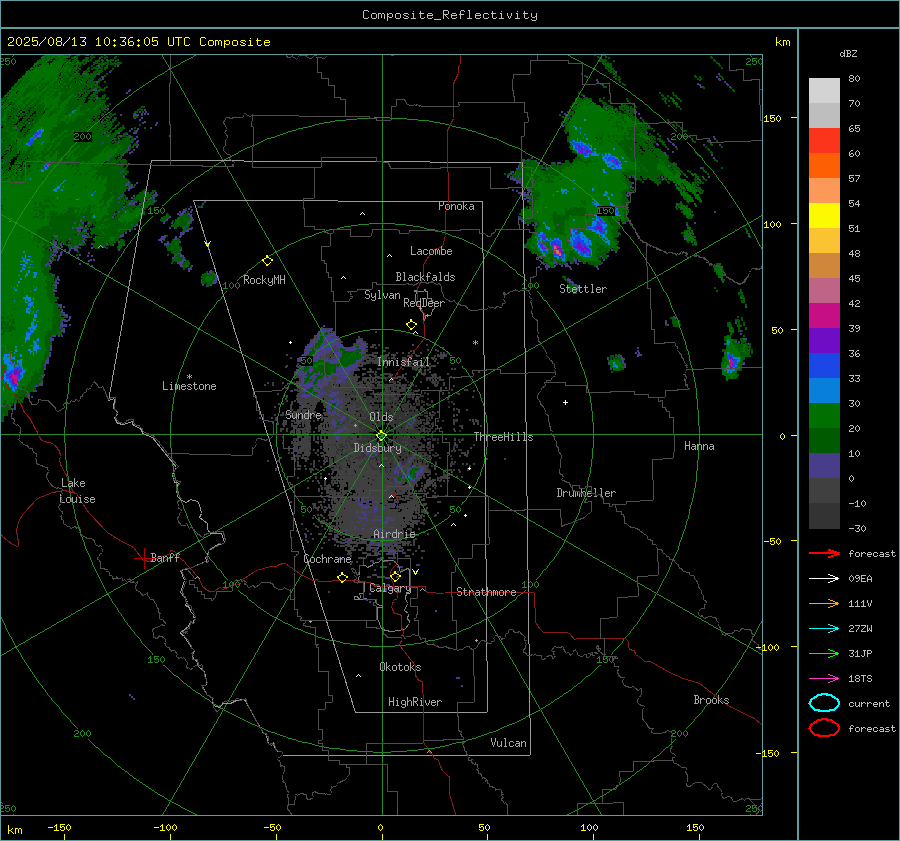Click the Strathmore city label
The width and height of the screenshot is (900, 841).
(x=486, y=592)
